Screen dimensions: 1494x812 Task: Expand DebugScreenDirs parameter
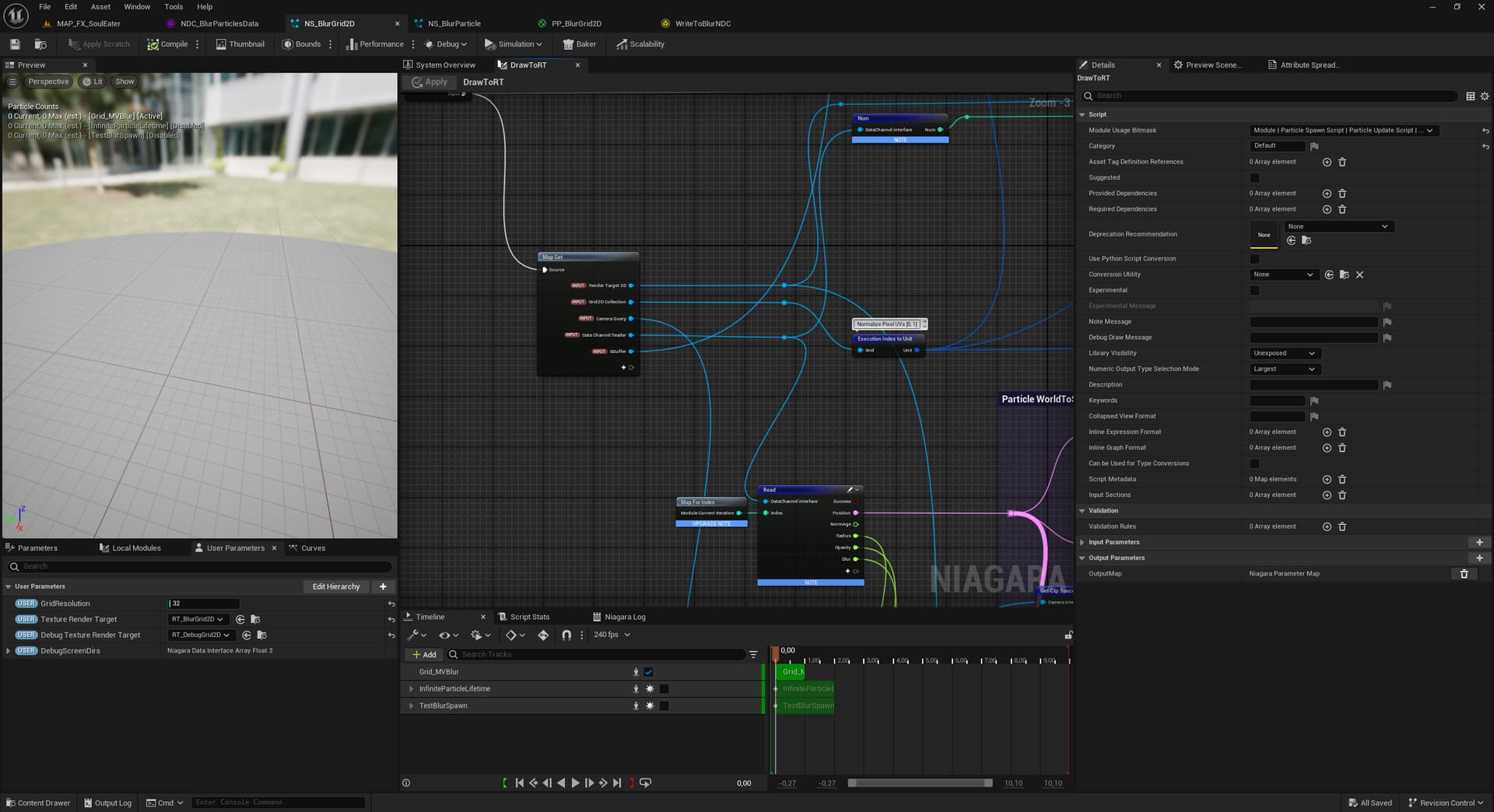point(9,651)
